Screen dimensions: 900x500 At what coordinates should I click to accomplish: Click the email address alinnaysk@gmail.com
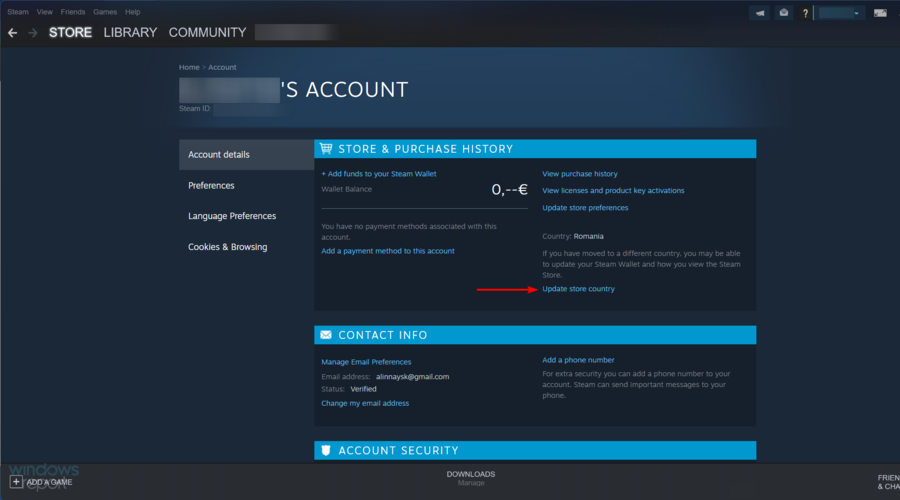pyautogui.click(x=412, y=377)
